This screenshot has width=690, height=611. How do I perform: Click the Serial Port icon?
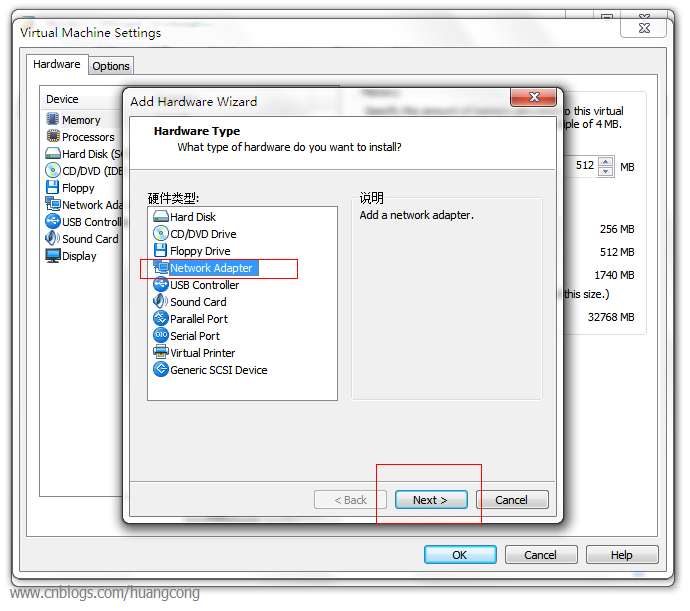pyautogui.click(x=161, y=335)
